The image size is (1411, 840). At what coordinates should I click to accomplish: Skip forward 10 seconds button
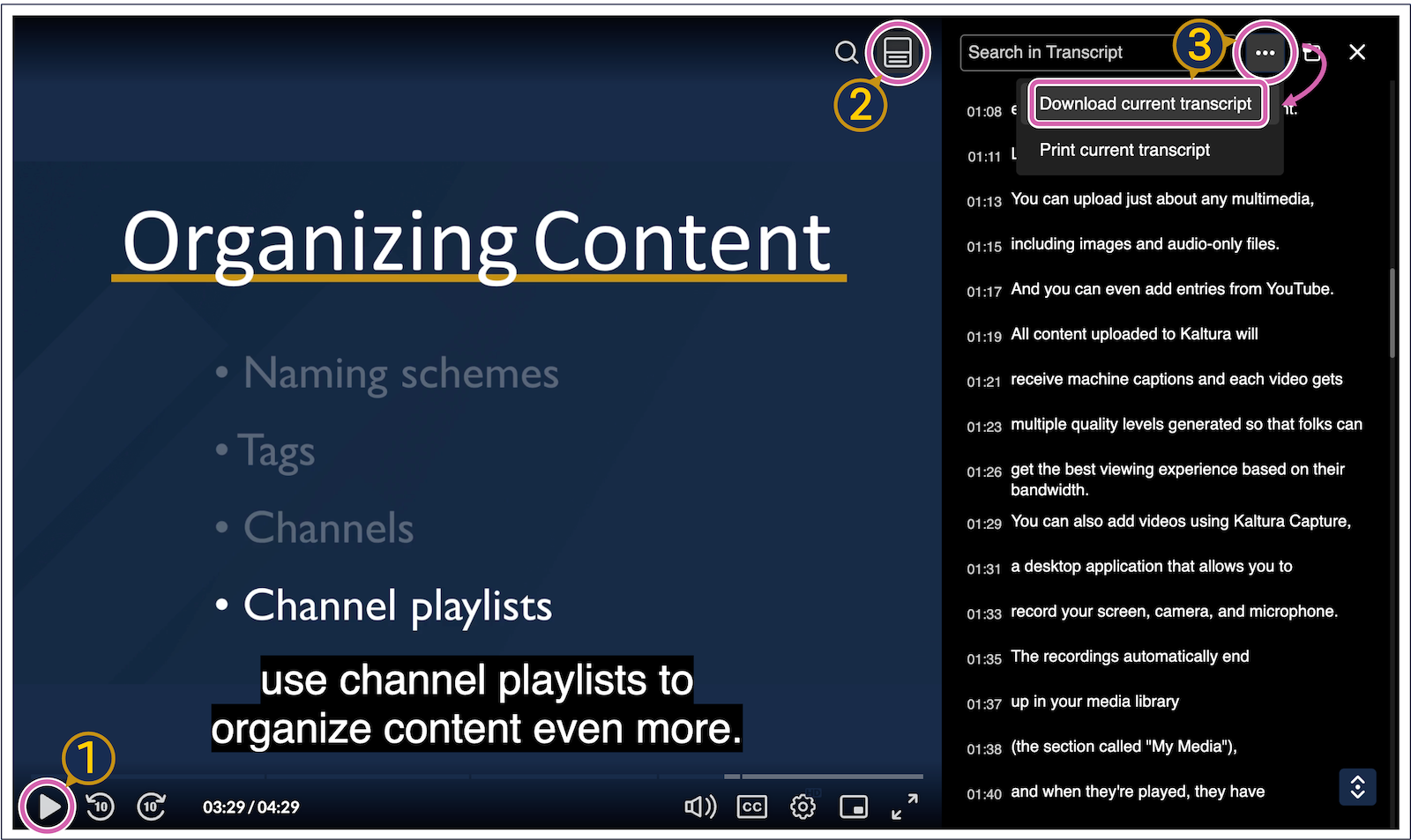152,806
